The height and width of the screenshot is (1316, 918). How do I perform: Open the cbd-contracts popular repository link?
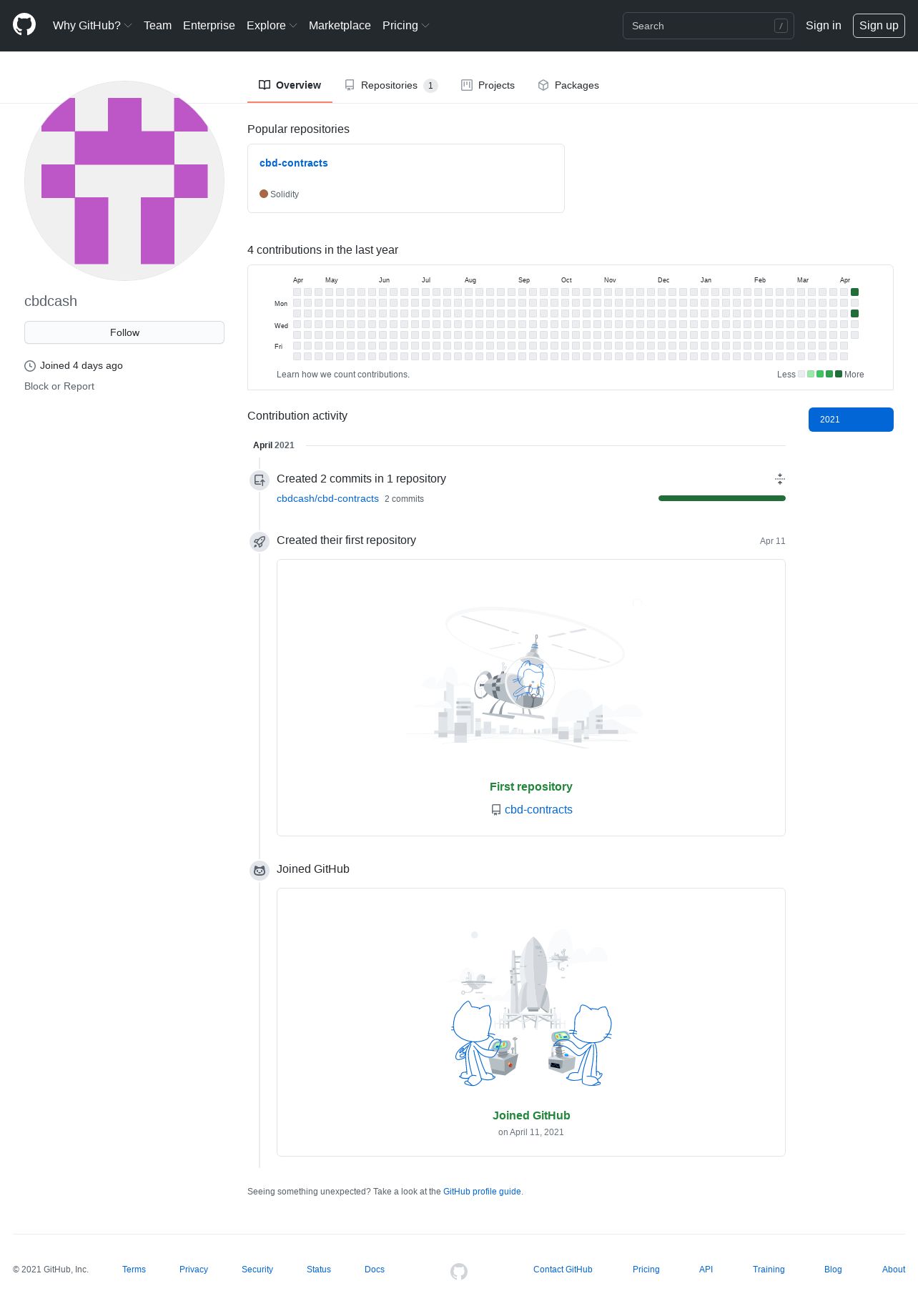(294, 163)
